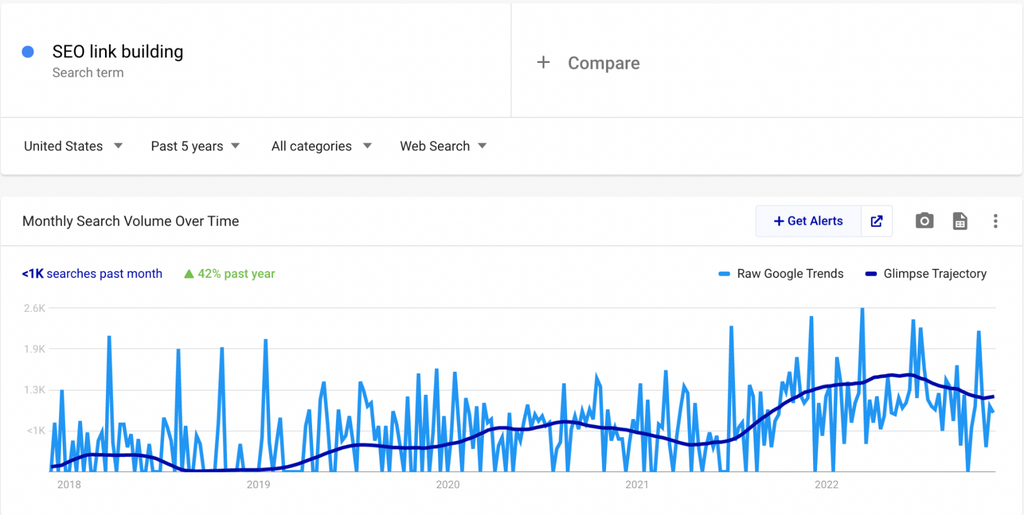Click the <1K searches past month link
The width and height of the screenshot is (1024, 515).
(92, 274)
